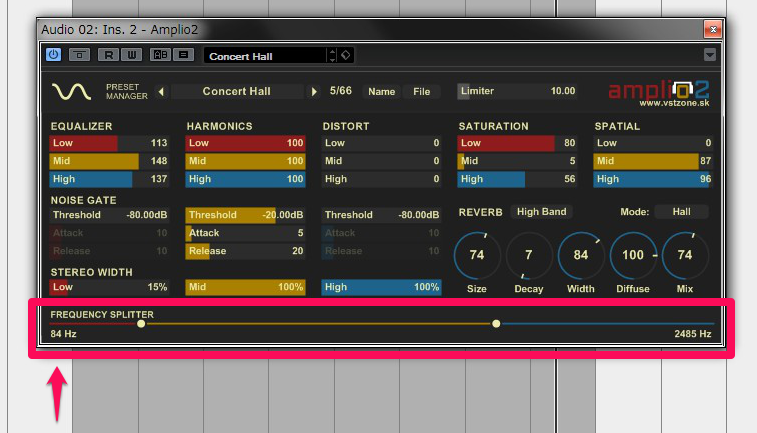Open the reverb Mode Hall selector
The height and width of the screenshot is (433, 757).
681,212
